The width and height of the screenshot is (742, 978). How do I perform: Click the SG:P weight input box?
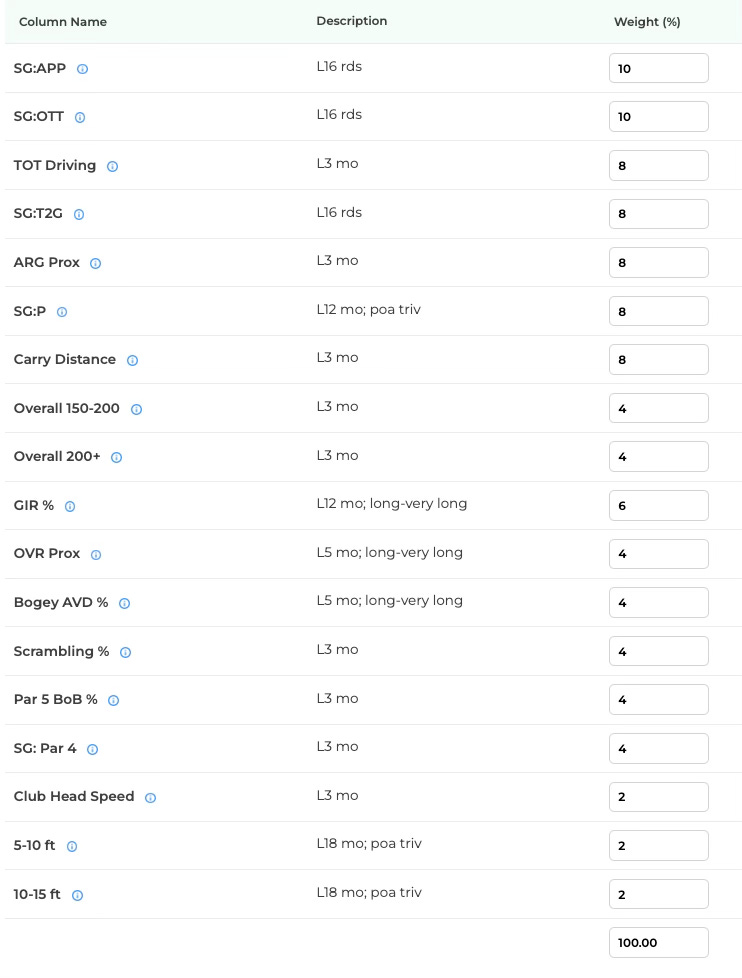tap(658, 311)
